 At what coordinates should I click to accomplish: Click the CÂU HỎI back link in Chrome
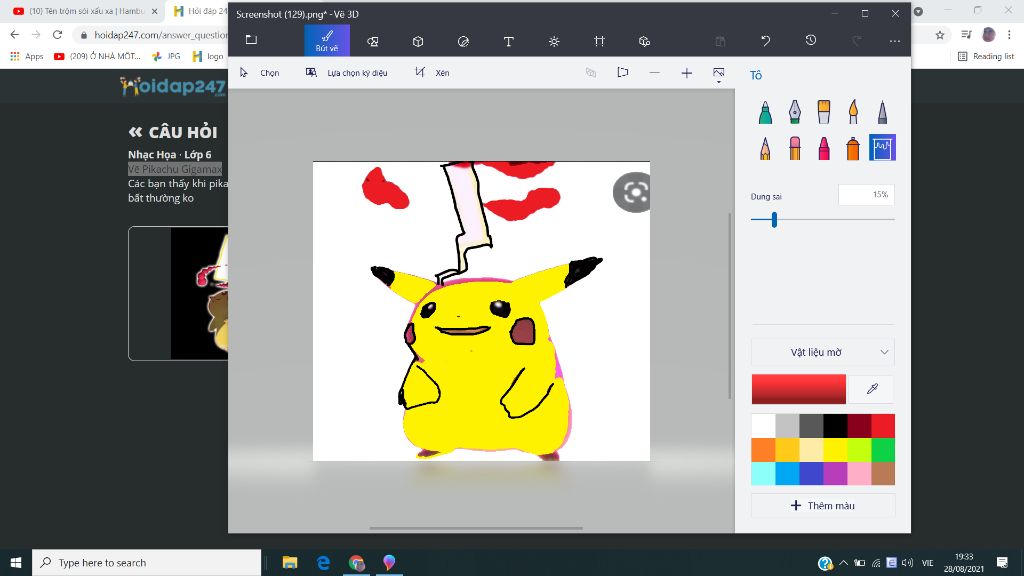point(172,132)
